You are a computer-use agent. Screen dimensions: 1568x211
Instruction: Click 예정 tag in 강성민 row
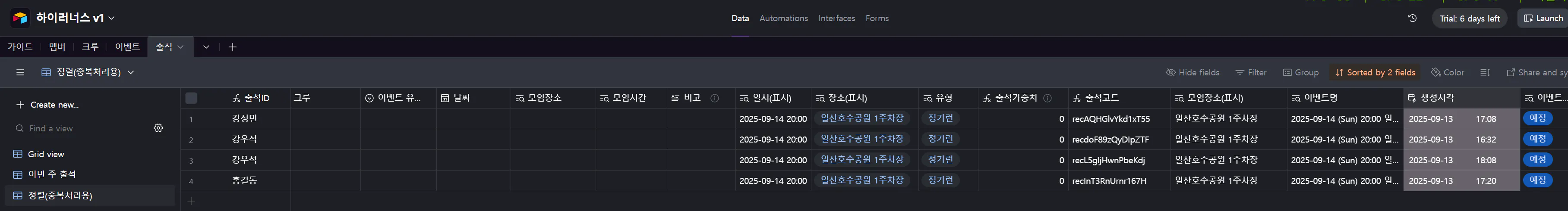(1537, 118)
